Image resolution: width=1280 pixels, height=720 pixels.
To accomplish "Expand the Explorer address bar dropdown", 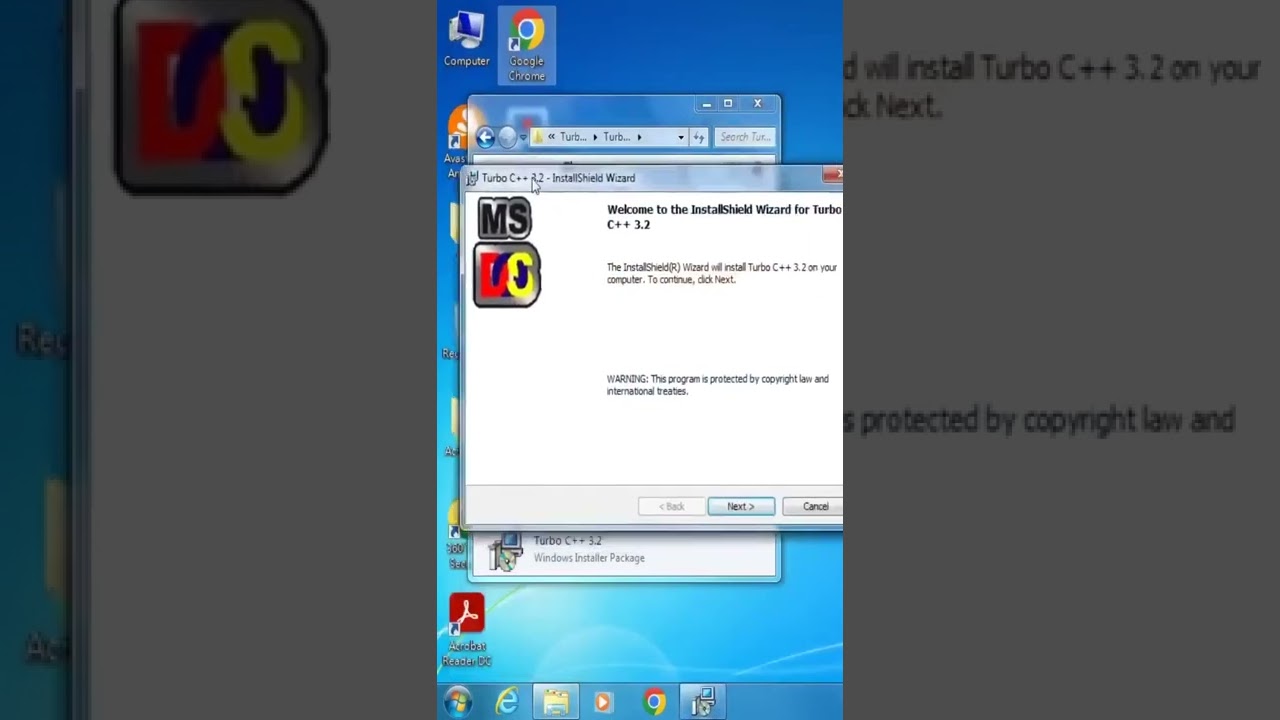I will pos(681,137).
